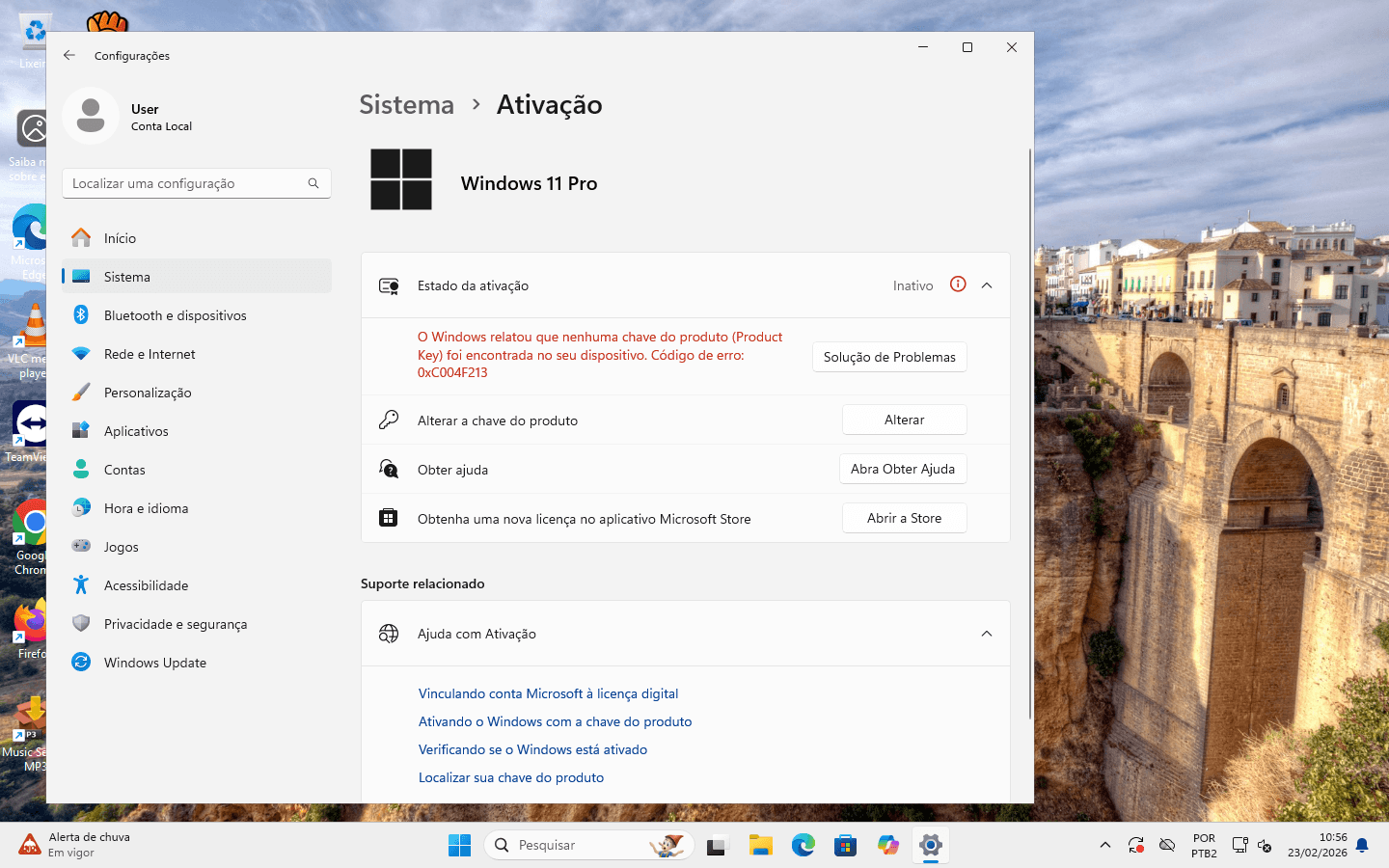Viewport: 1389px width, 868px height.
Task: Open Microsoft Store from the taskbar
Action: 846,846
